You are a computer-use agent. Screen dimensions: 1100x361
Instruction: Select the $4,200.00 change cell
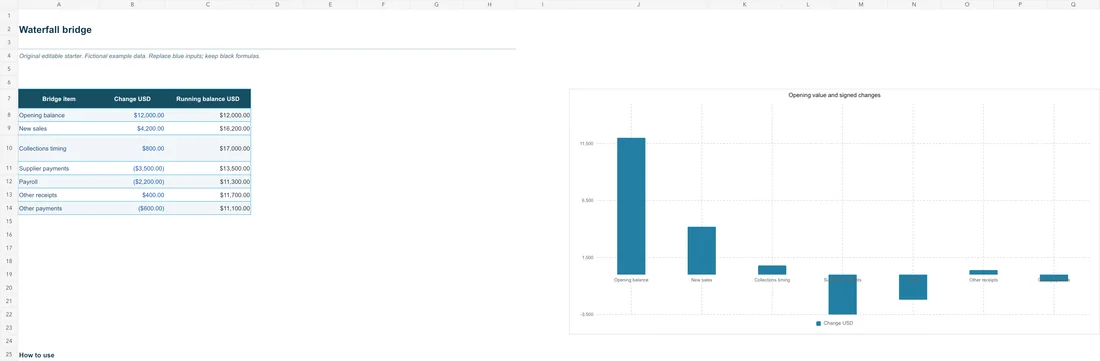pyautogui.click(x=133, y=128)
